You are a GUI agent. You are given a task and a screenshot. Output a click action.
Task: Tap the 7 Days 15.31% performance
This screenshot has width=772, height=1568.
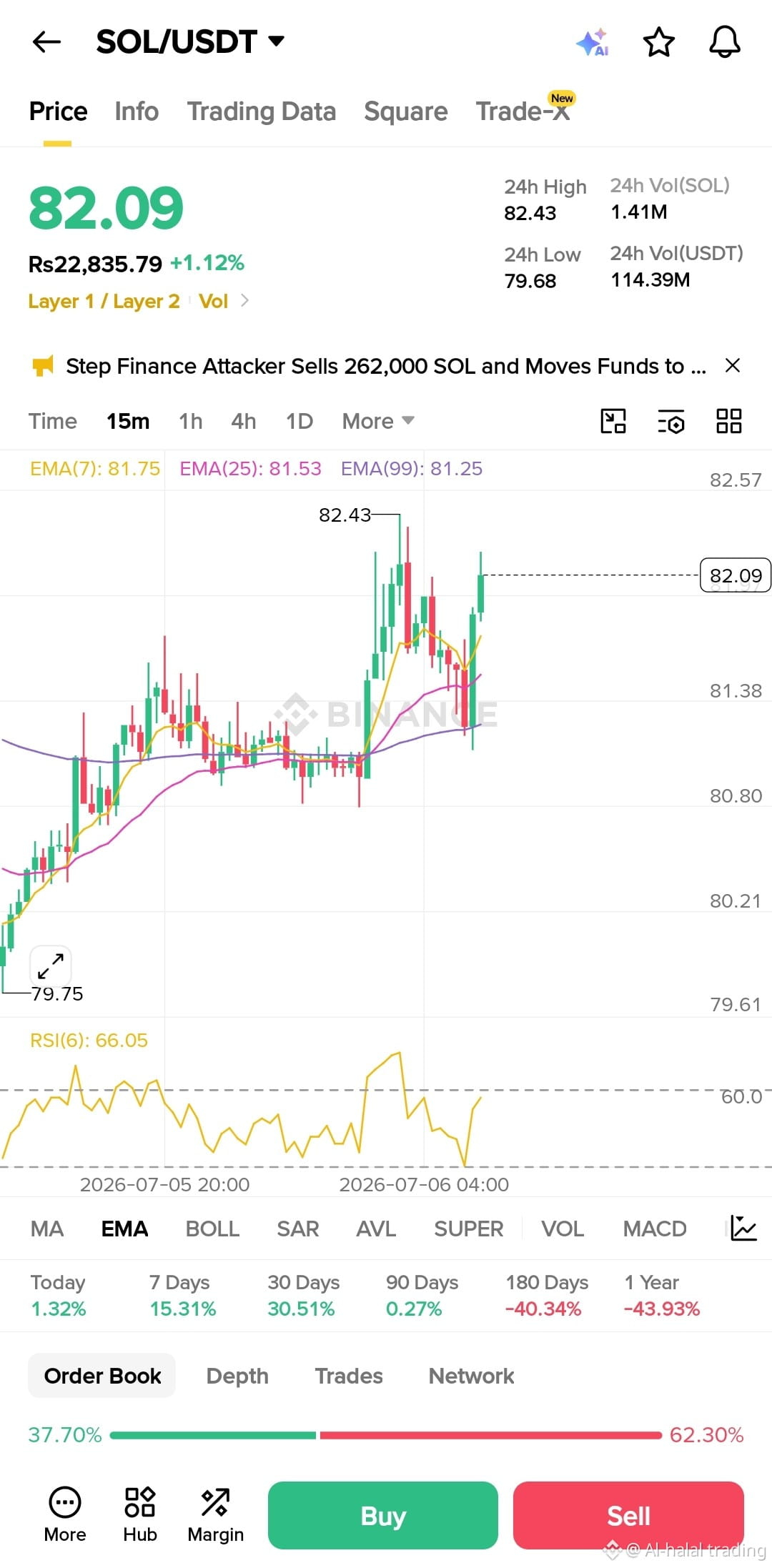coord(182,1296)
